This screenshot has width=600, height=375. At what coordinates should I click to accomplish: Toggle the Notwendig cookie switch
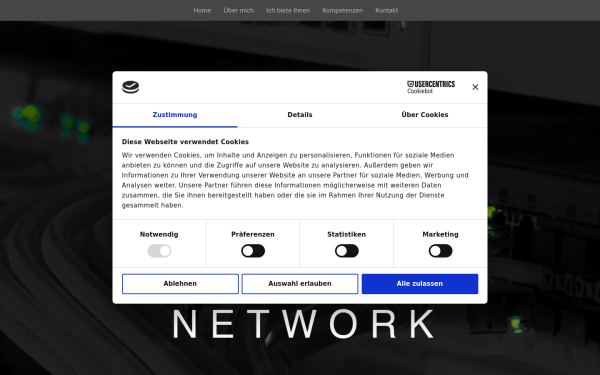tap(159, 251)
